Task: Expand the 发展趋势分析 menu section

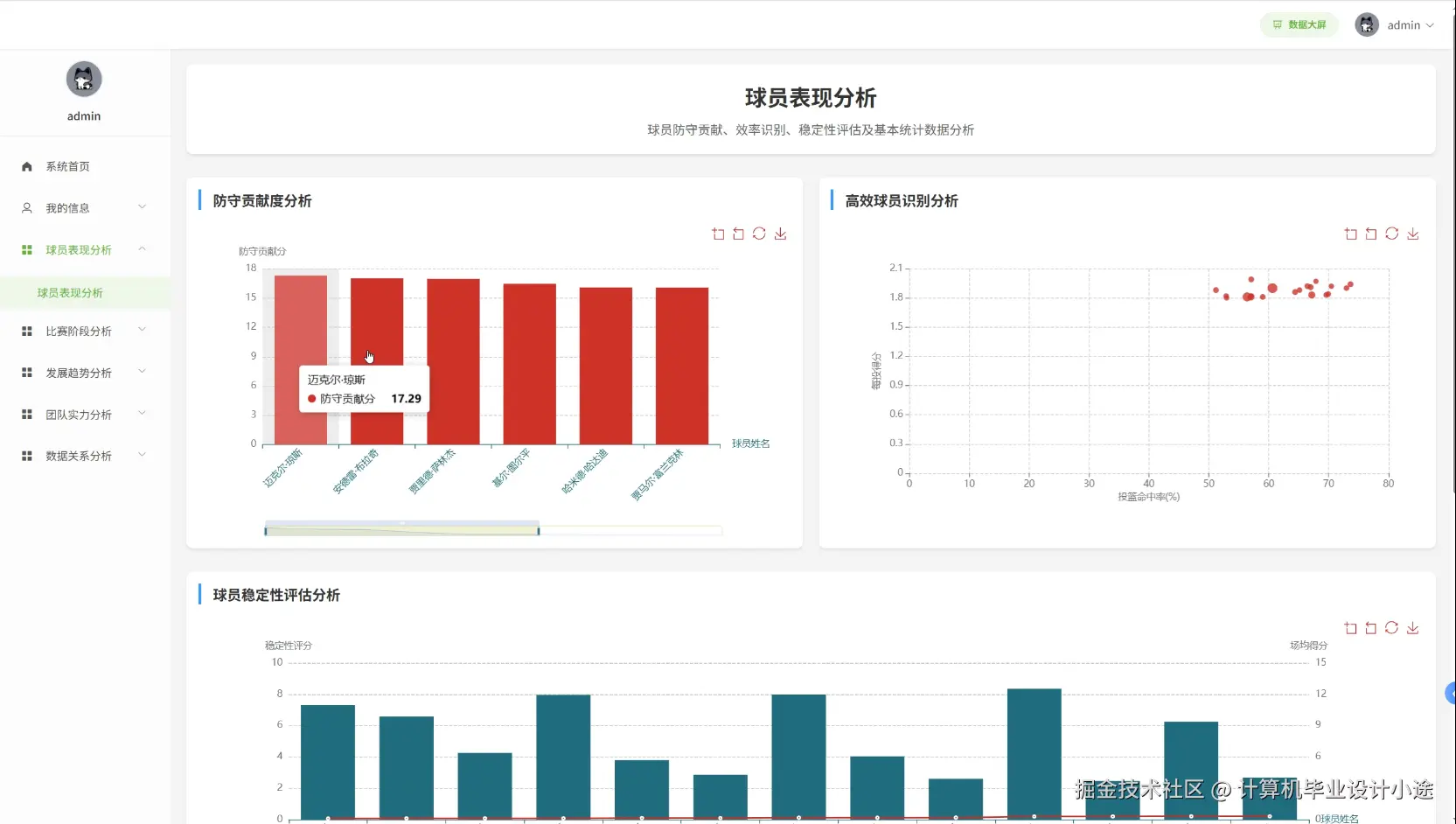Action: 79,372
